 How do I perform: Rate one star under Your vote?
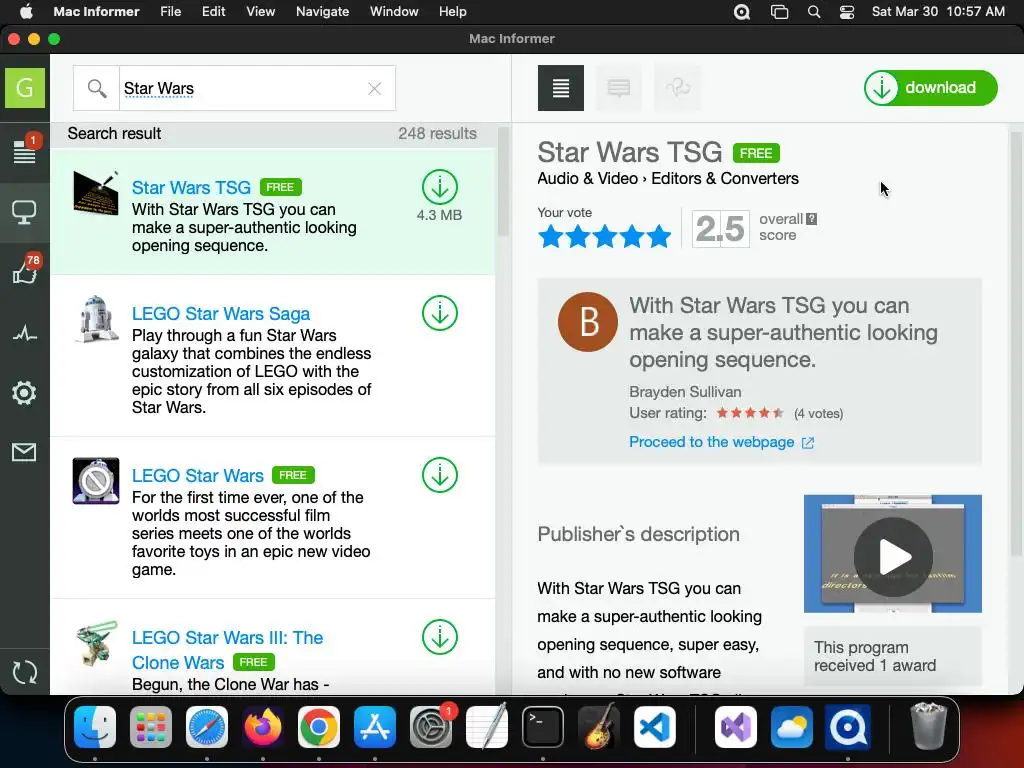point(551,236)
